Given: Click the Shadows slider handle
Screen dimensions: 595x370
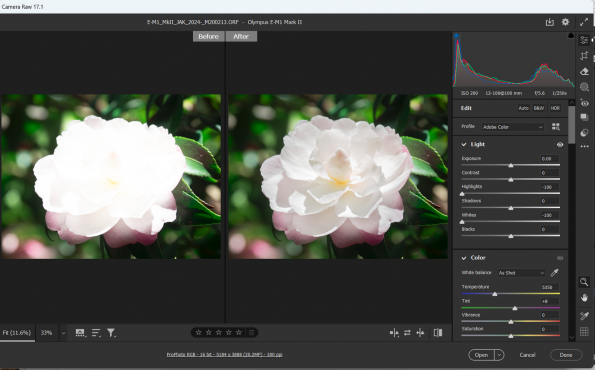Looking at the screenshot, I should [x=511, y=208].
